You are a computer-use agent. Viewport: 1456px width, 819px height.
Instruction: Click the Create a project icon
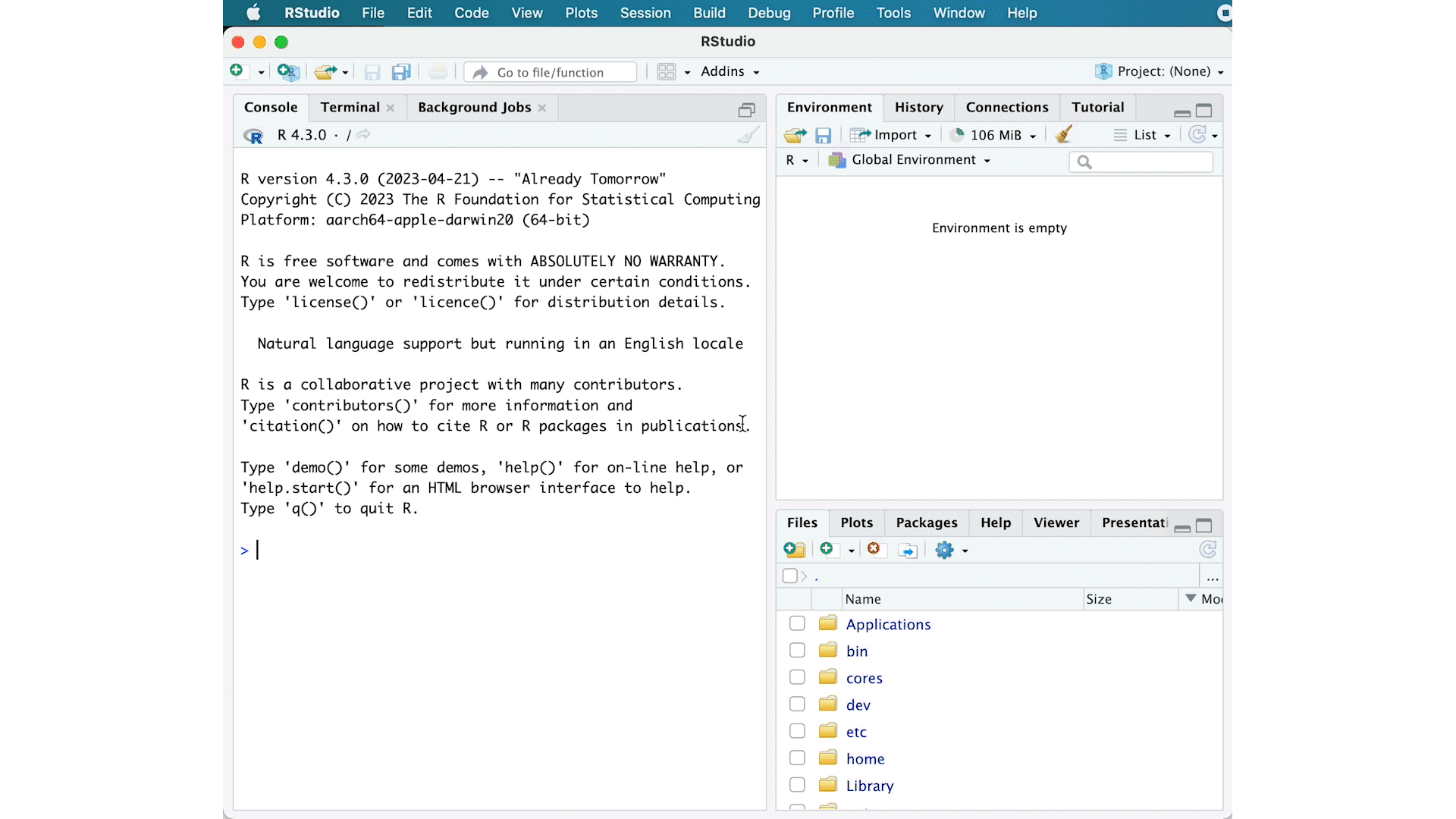(x=288, y=72)
